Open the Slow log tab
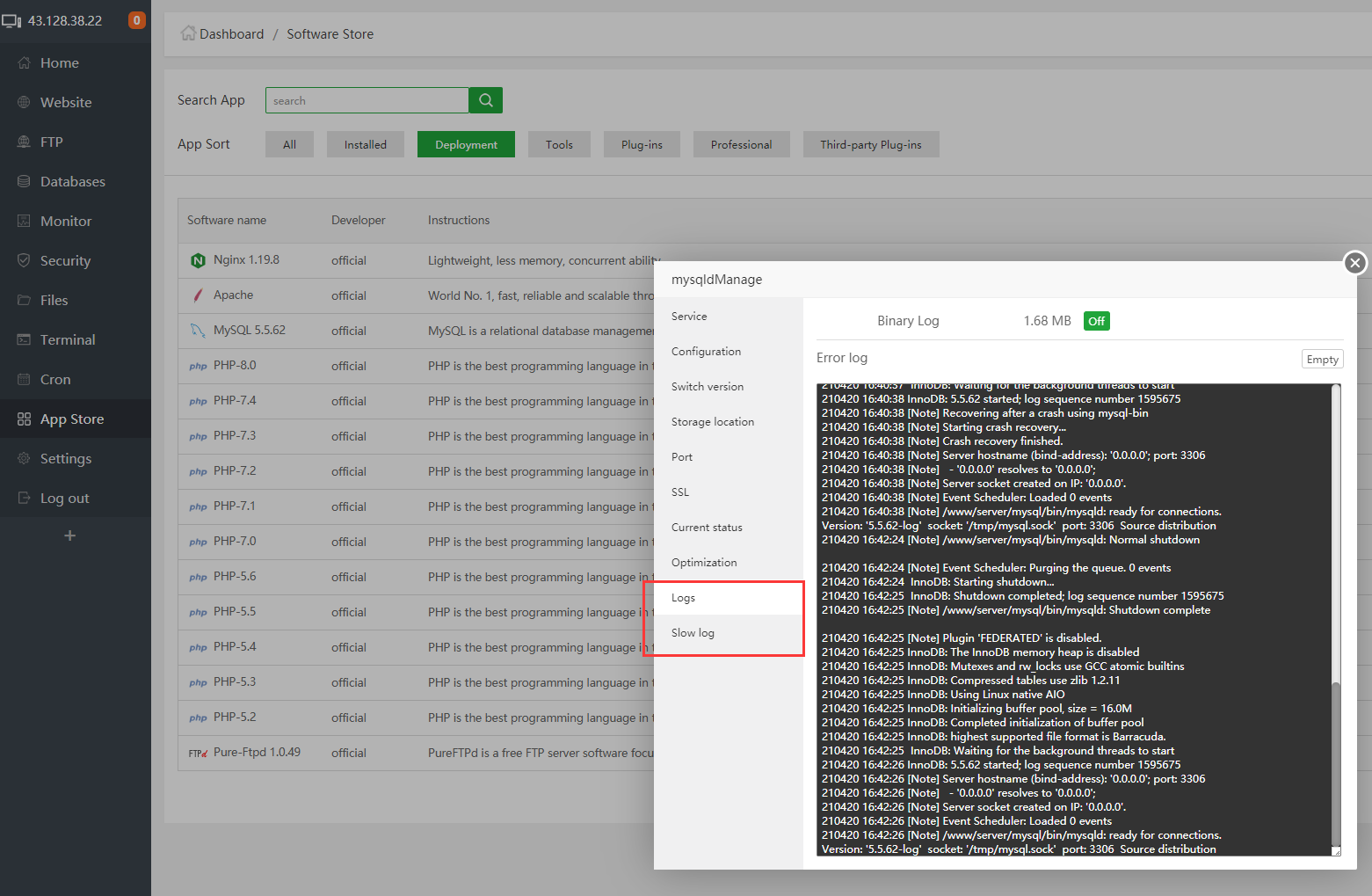 click(x=693, y=632)
